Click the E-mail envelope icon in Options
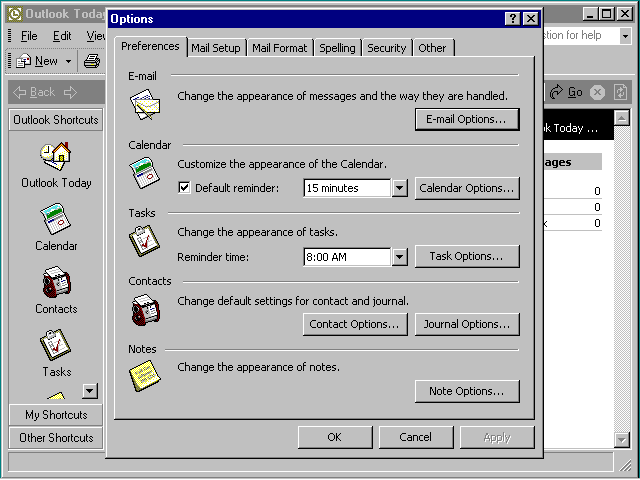The image size is (640, 480). point(145,105)
